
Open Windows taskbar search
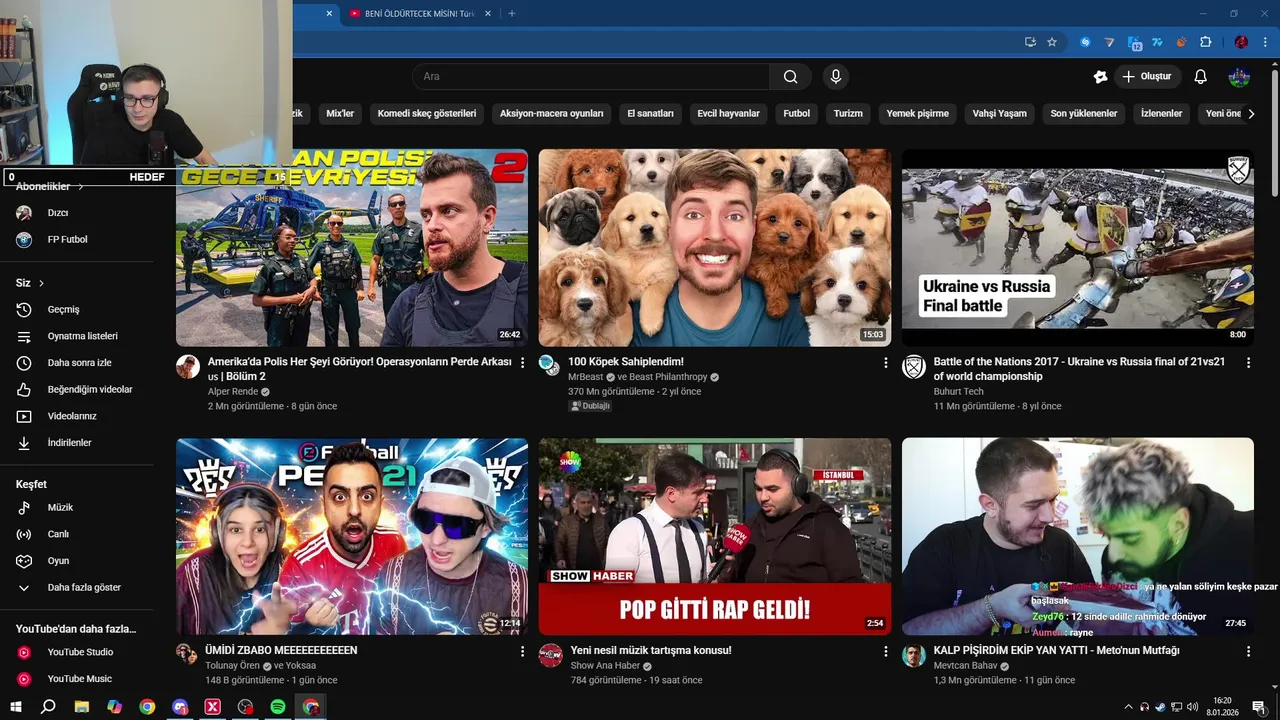[x=48, y=707]
